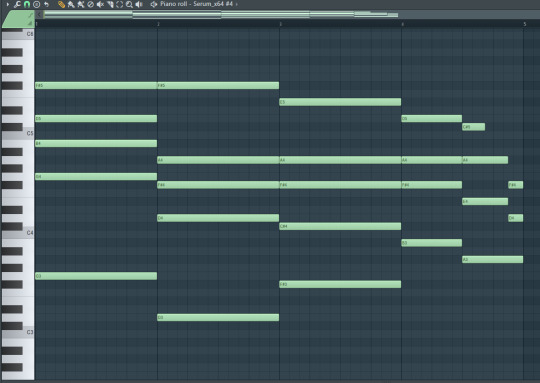This screenshot has height=383, width=540.
Task: Select the E5 note in bar 3
Action: click(x=340, y=102)
